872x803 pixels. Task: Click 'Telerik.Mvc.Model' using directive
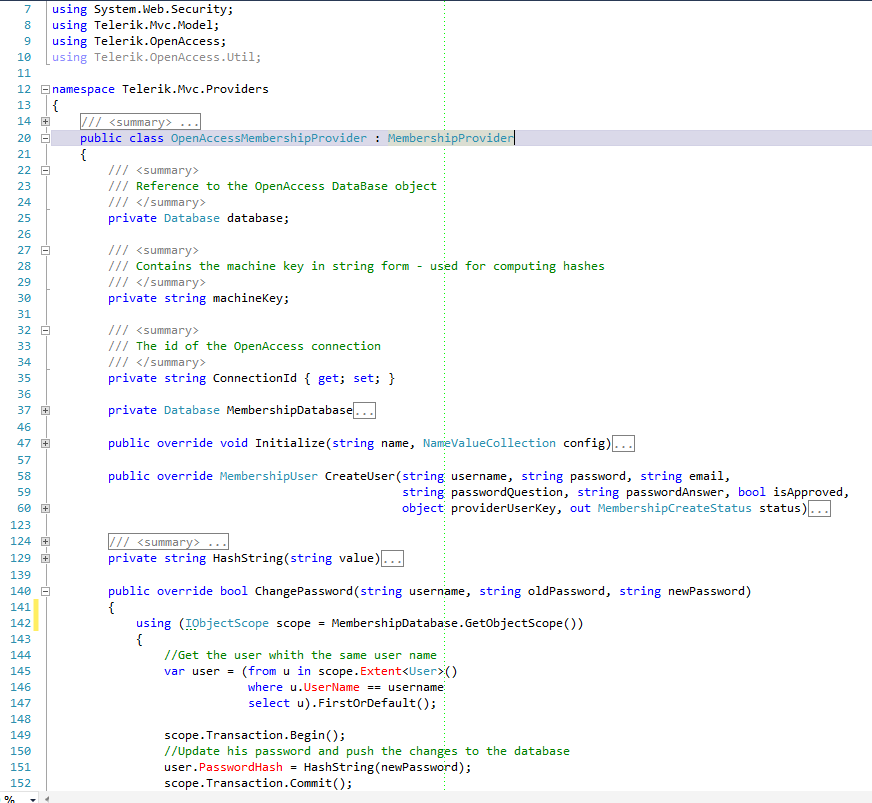tap(153, 25)
